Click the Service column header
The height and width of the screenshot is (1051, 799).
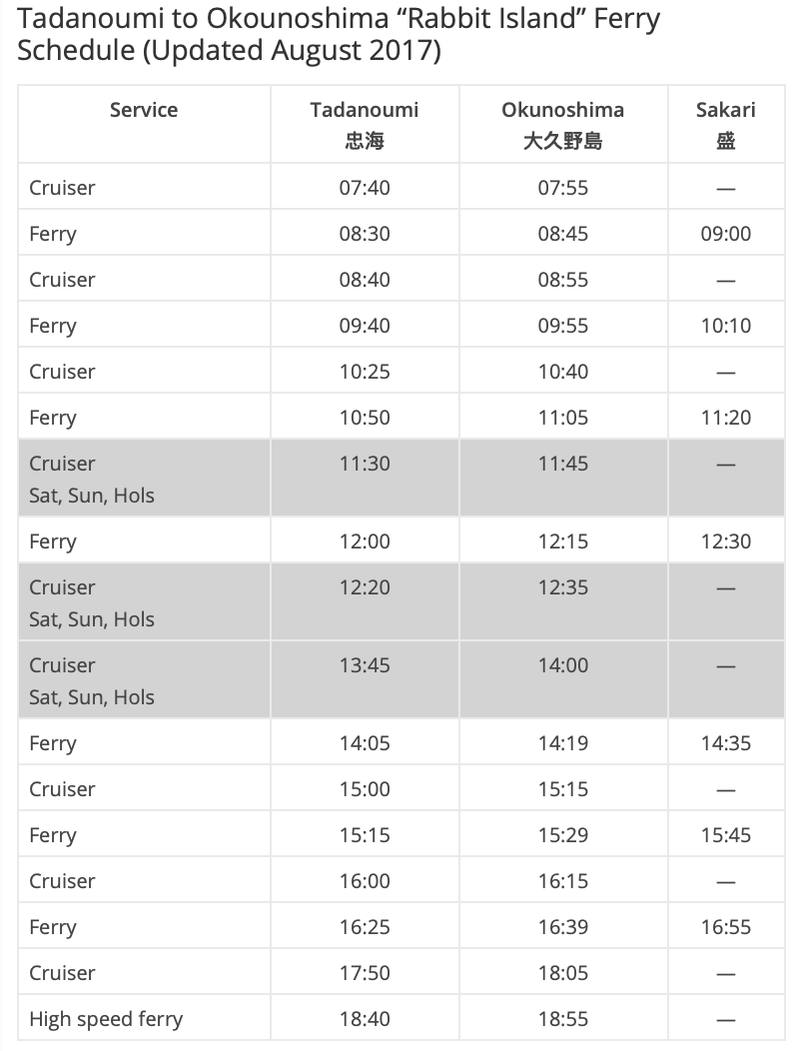click(144, 110)
